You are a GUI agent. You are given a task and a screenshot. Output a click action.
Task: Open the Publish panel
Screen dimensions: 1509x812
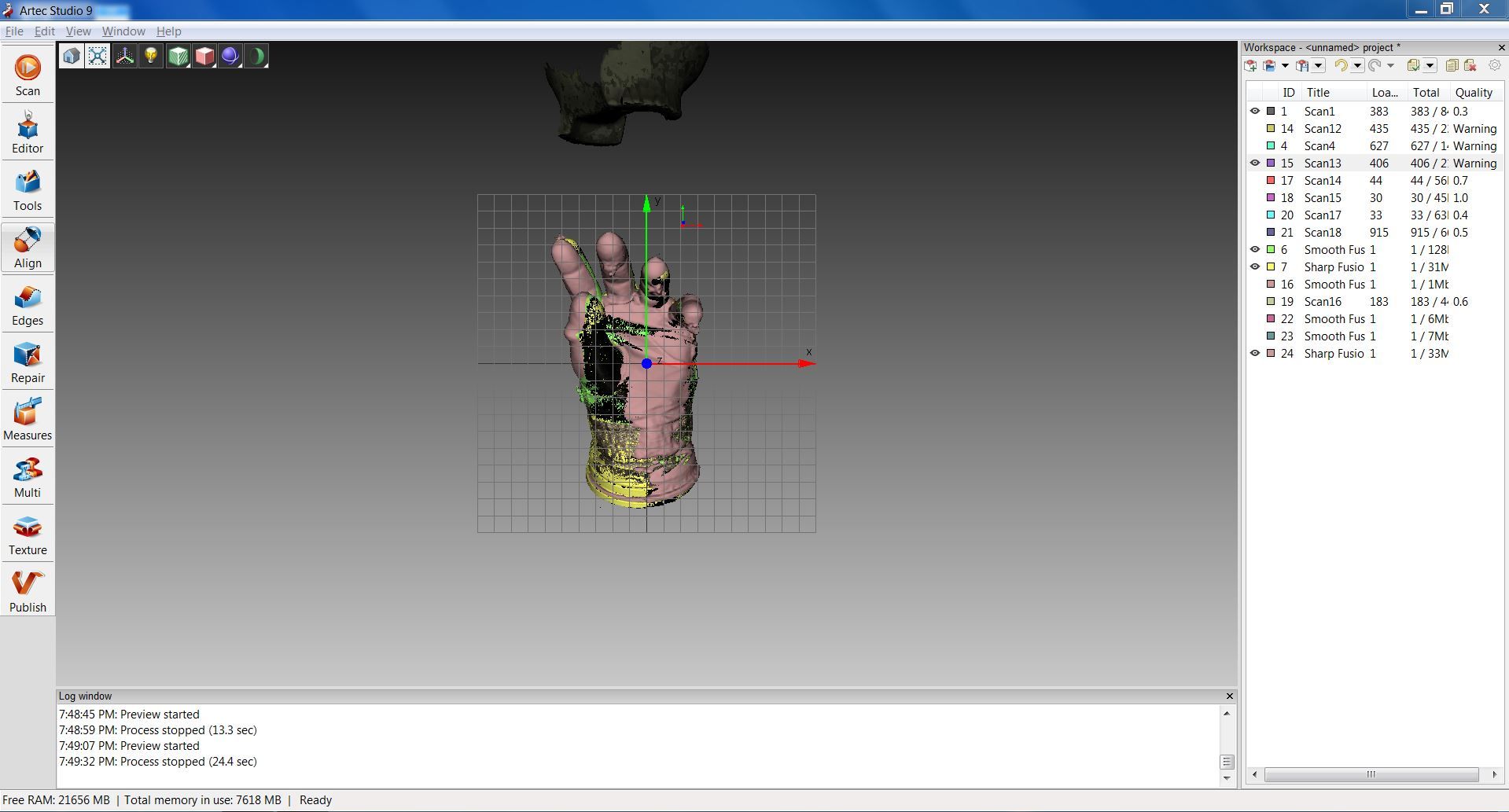[28, 590]
